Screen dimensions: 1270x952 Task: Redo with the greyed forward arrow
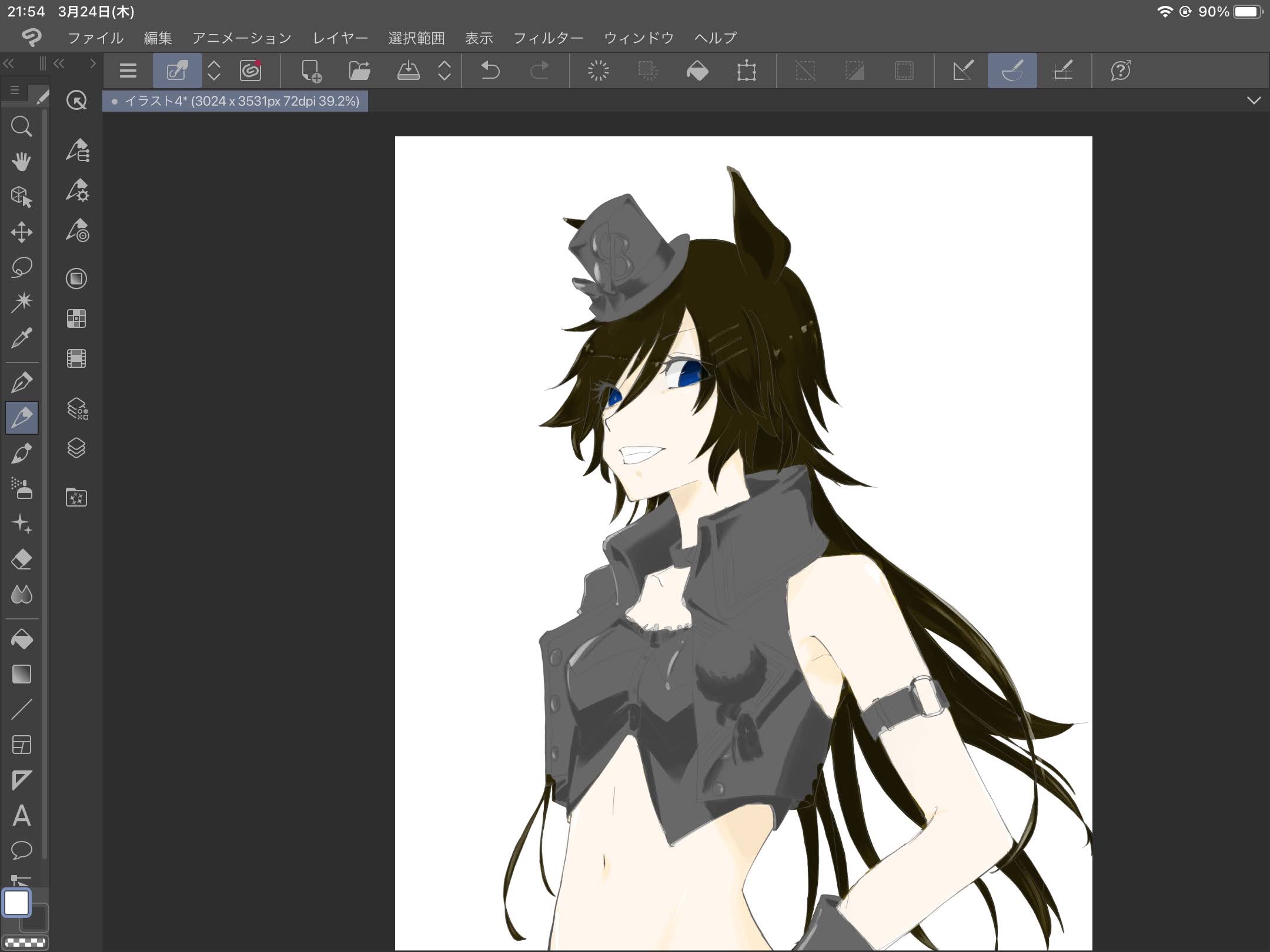pos(539,71)
